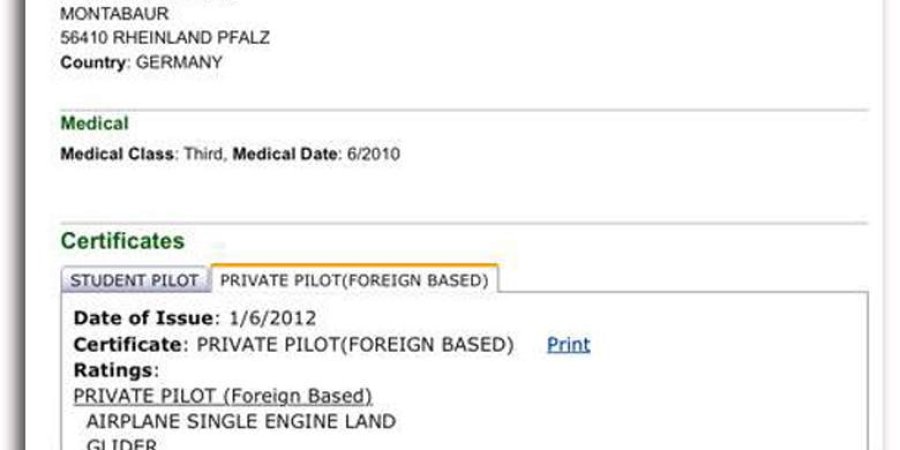Click the Certificates section heading
The height and width of the screenshot is (450, 900).
(x=122, y=241)
